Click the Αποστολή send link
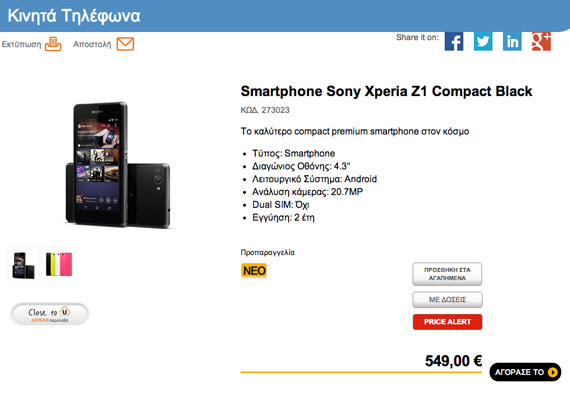The width and height of the screenshot is (570, 393). 92,44
